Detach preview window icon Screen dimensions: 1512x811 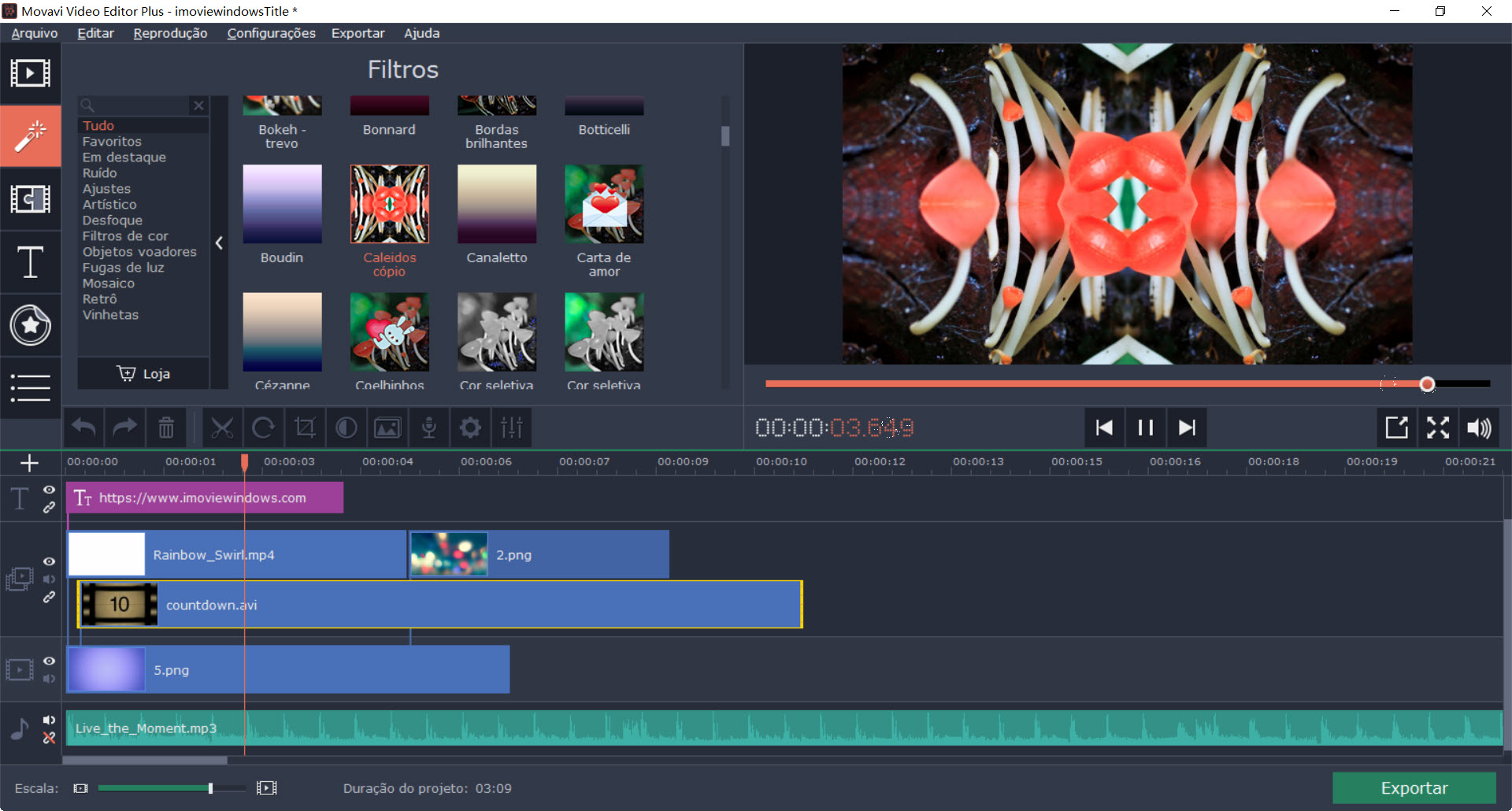(x=1396, y=428)
